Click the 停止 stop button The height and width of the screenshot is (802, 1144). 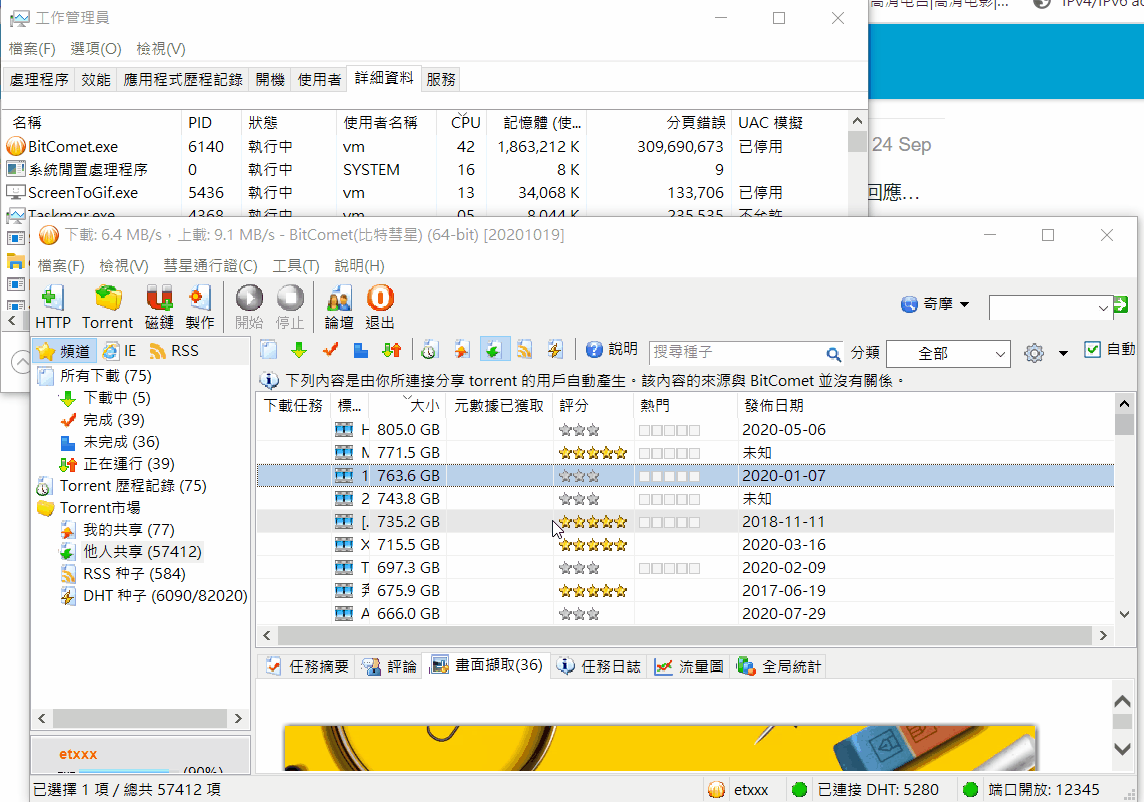290,306
